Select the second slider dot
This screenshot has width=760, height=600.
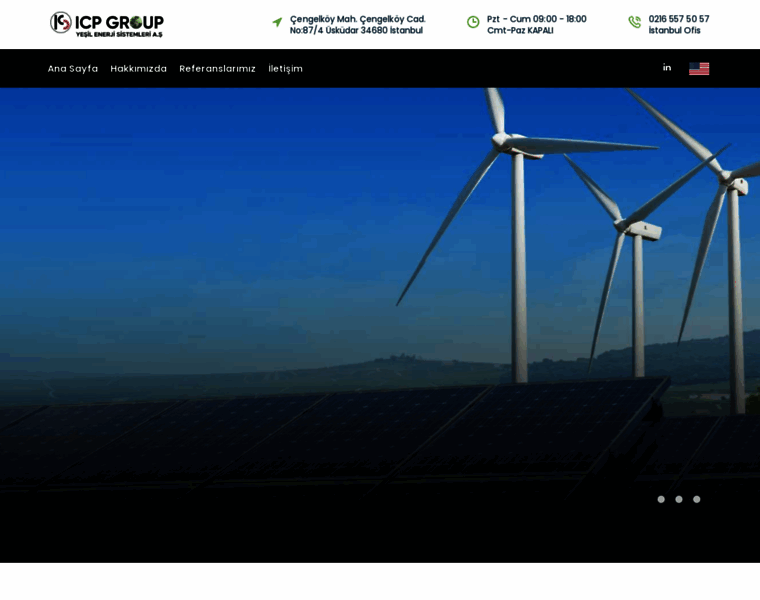pos(679,499)
